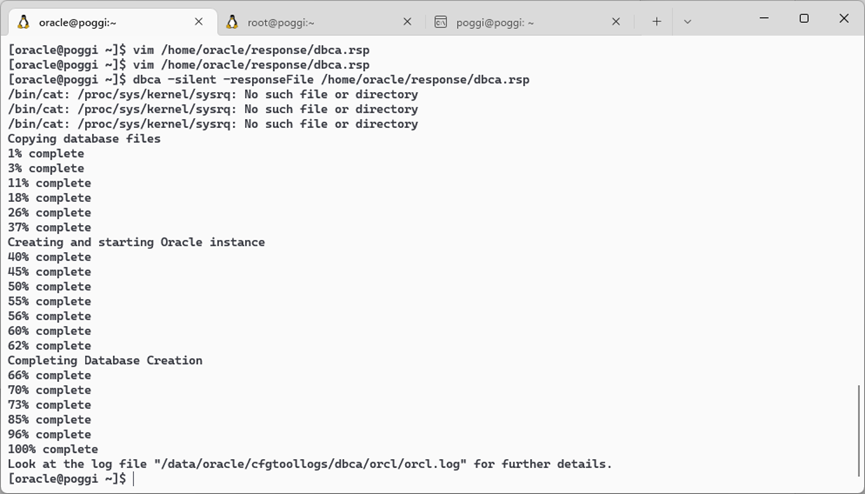Close the root@poggi:~ tab
Screen dimensions: 865x494
tap(407, 21)
